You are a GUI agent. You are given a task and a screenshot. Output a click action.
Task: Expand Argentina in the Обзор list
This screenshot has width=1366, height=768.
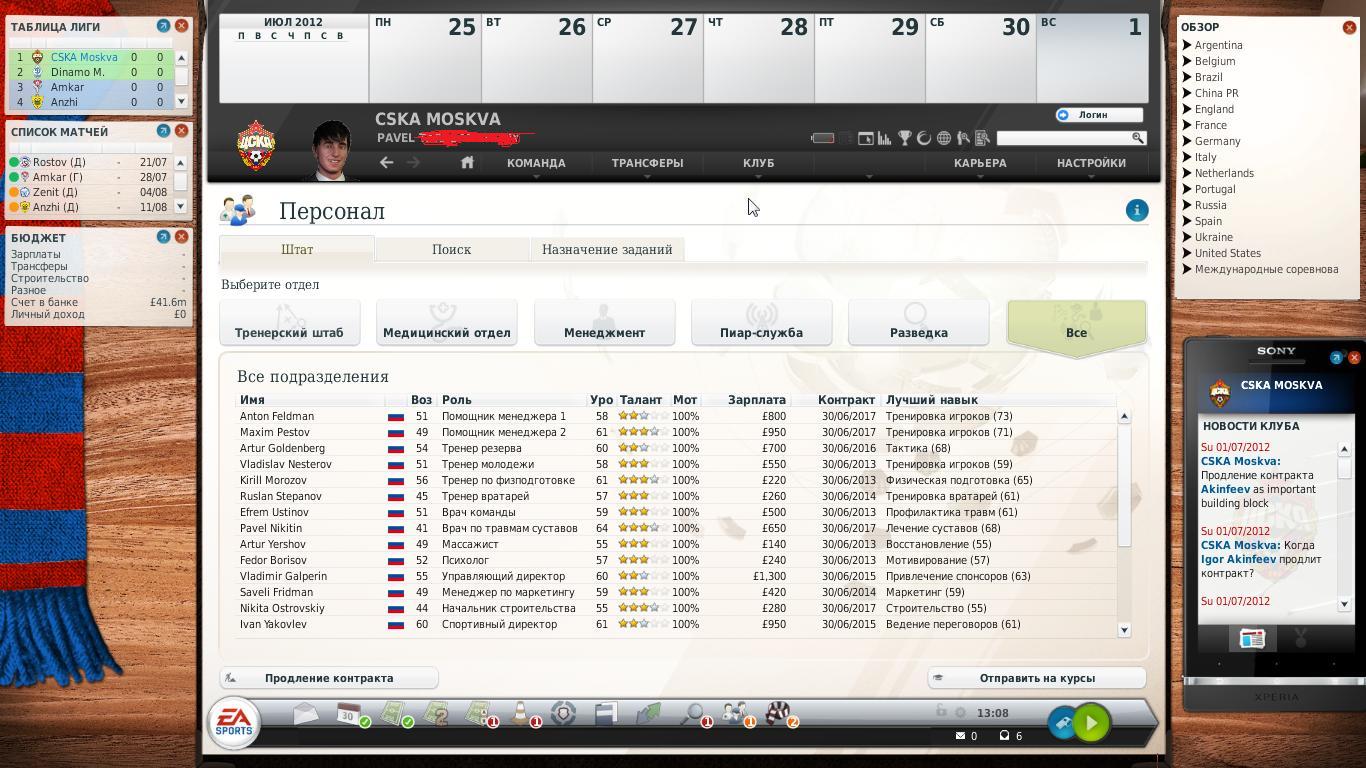(1188, 45)
